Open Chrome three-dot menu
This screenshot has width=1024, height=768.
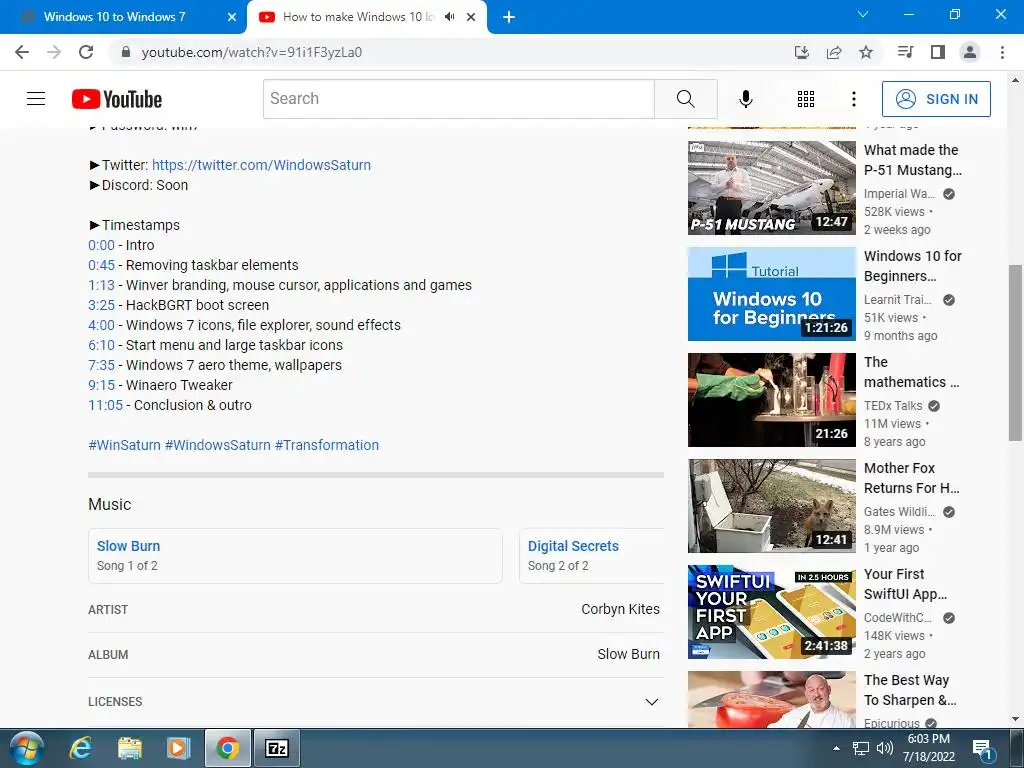[x=1002, y=52]
